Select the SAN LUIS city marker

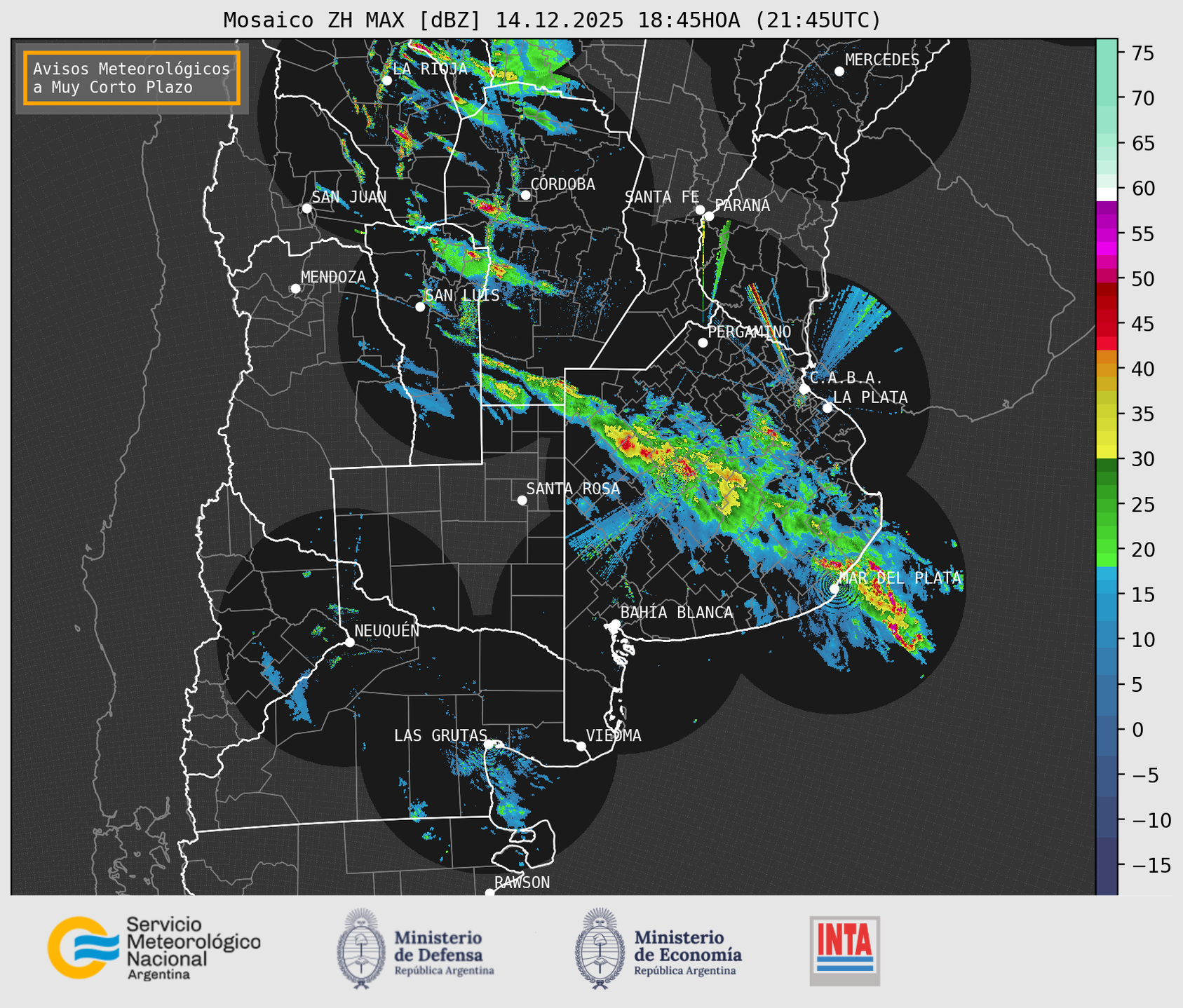420,306
